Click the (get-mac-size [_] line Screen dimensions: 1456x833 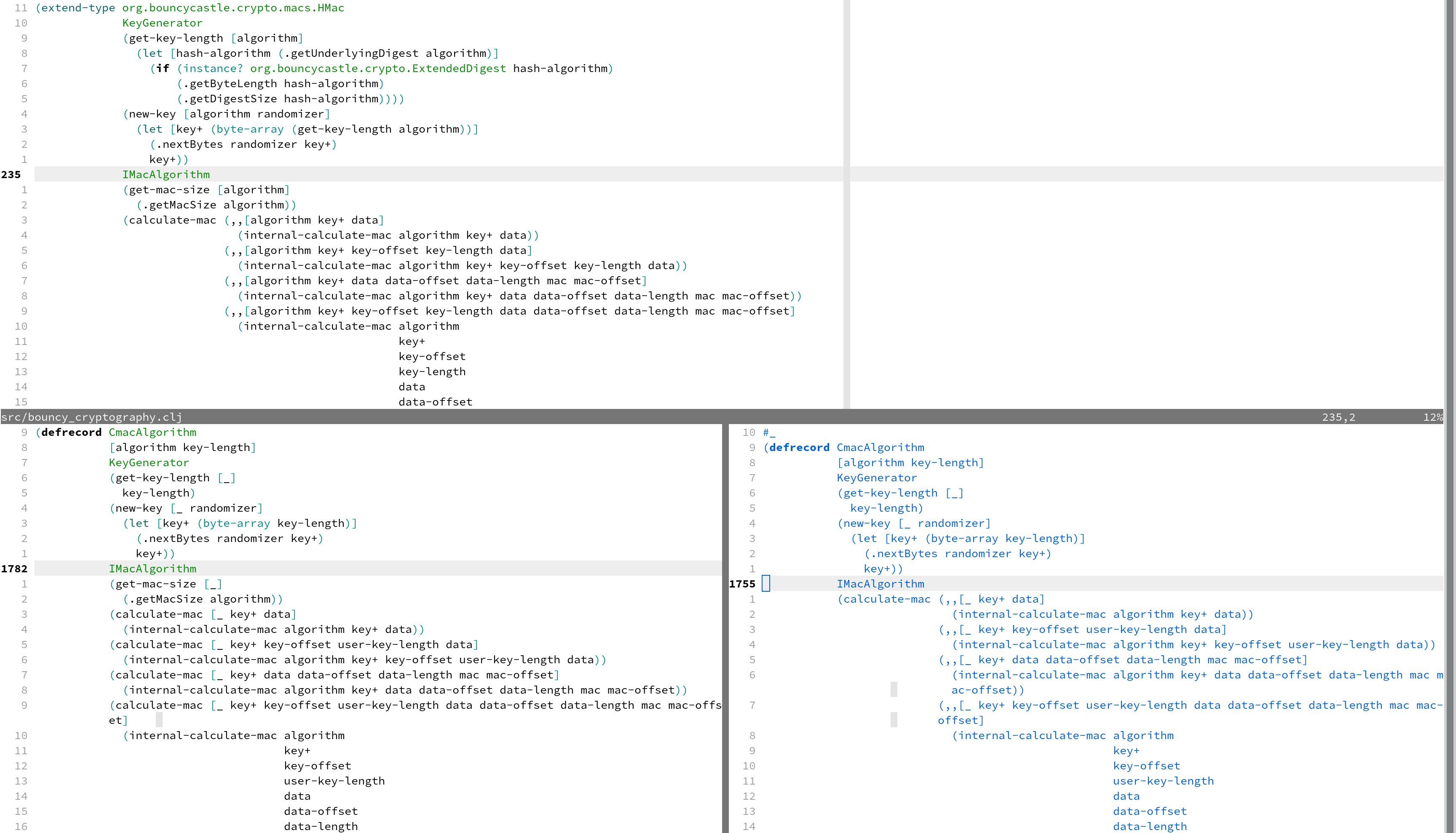[166, 584]
